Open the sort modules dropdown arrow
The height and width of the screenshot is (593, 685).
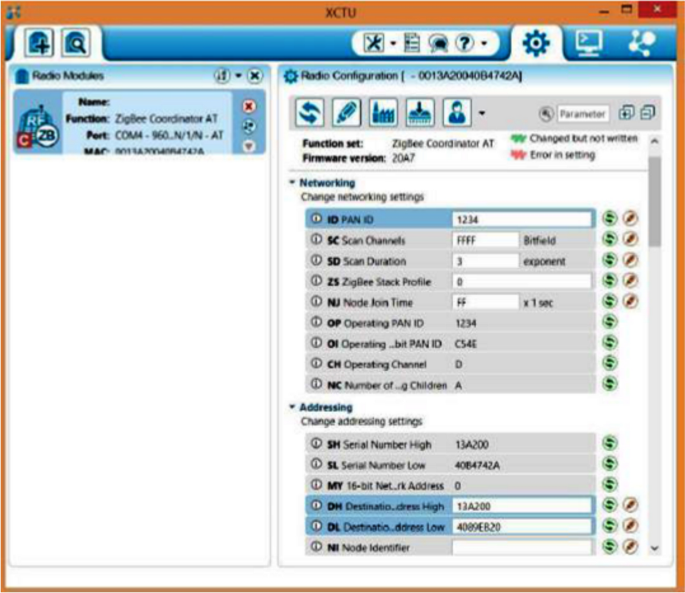(238, 76)
